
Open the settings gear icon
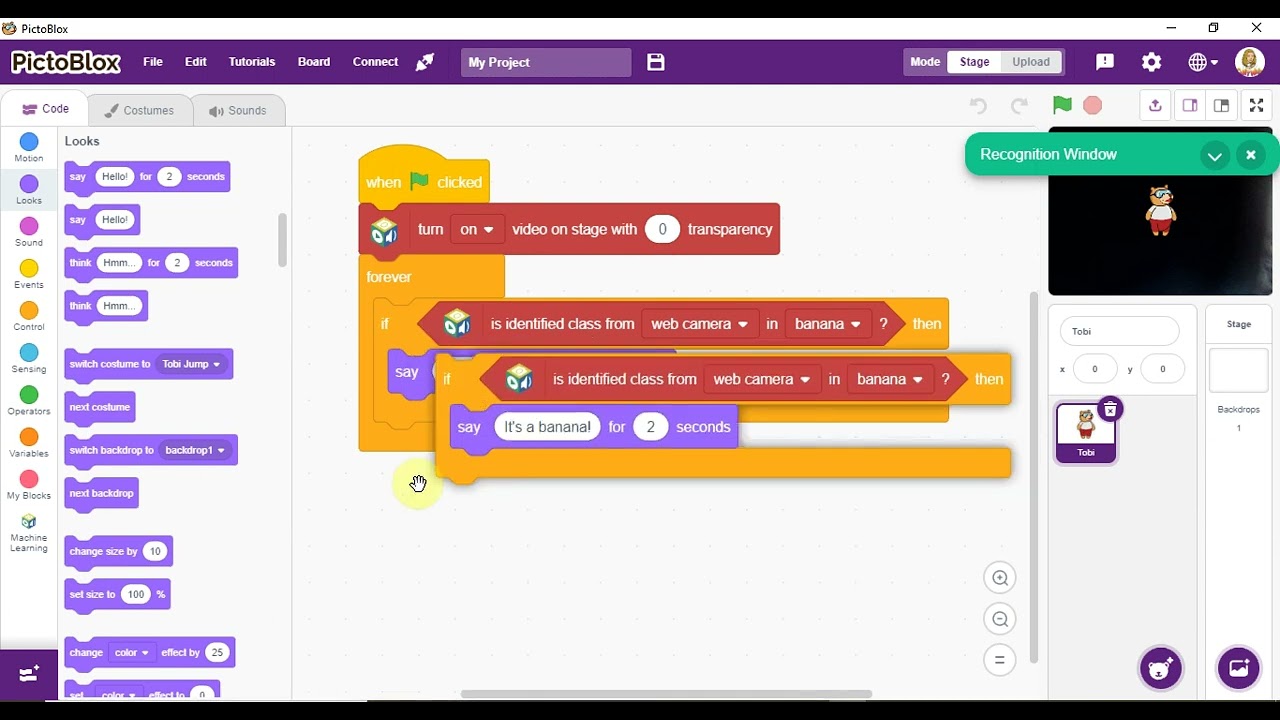point(1152,62)
